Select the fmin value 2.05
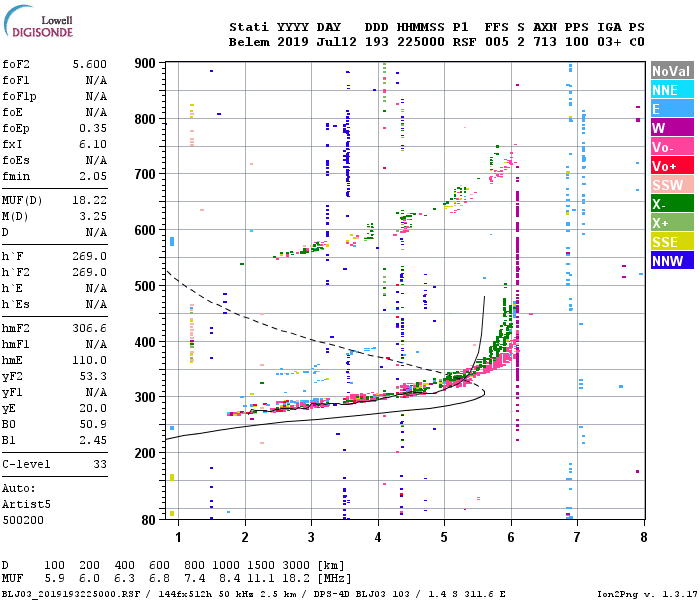 pyautogui.click(x=93, y=176)
